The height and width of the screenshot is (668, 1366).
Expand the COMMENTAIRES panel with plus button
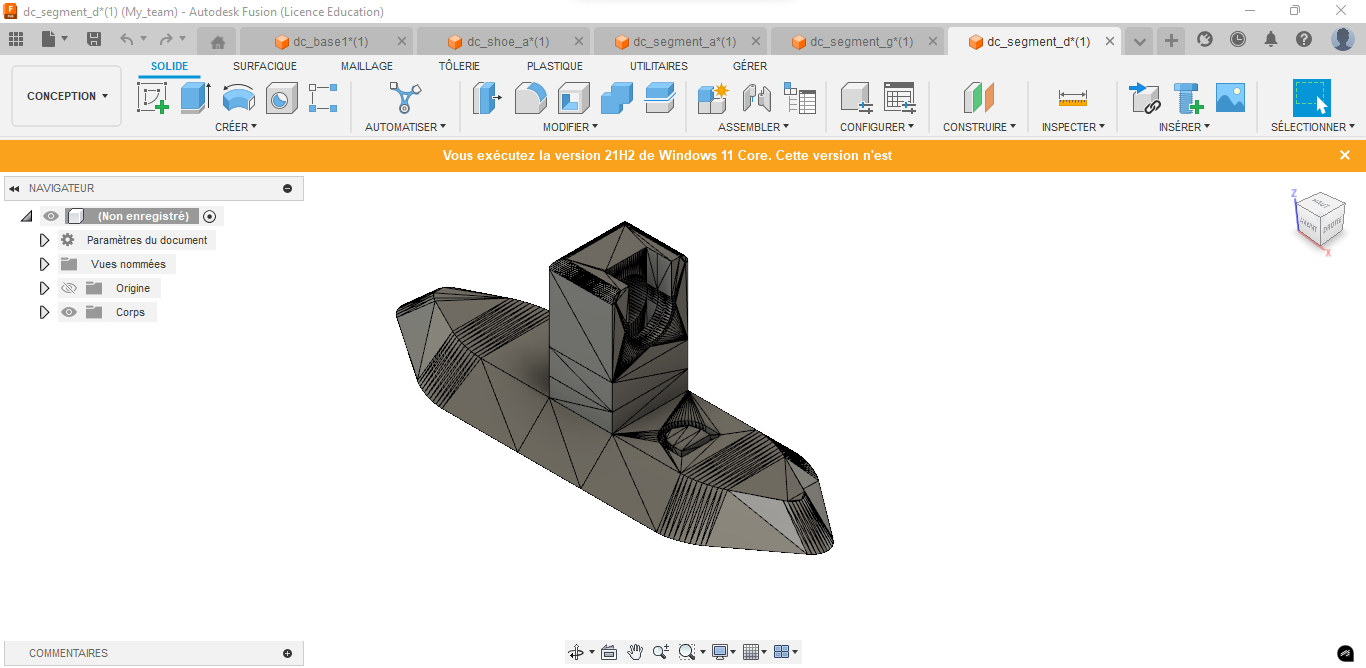click(x=288, y=653)
